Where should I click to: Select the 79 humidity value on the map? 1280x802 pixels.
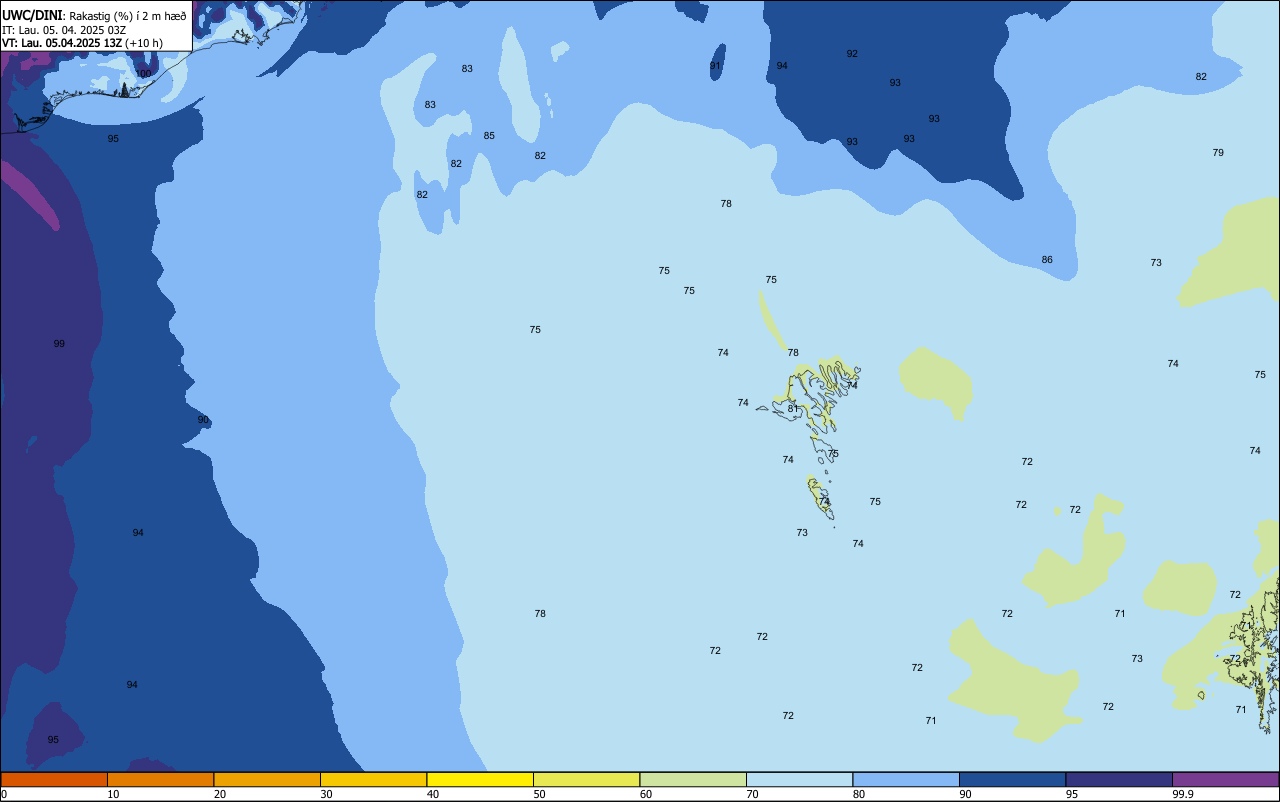[1218, 153]
